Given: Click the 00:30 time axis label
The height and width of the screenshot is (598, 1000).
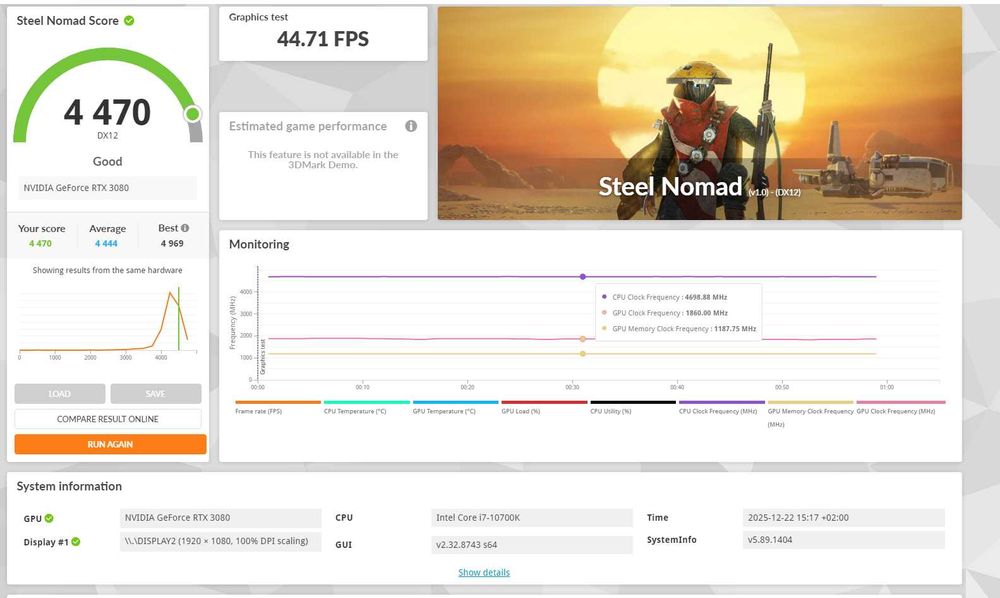Looking at the screenshot, I should 572,387.
